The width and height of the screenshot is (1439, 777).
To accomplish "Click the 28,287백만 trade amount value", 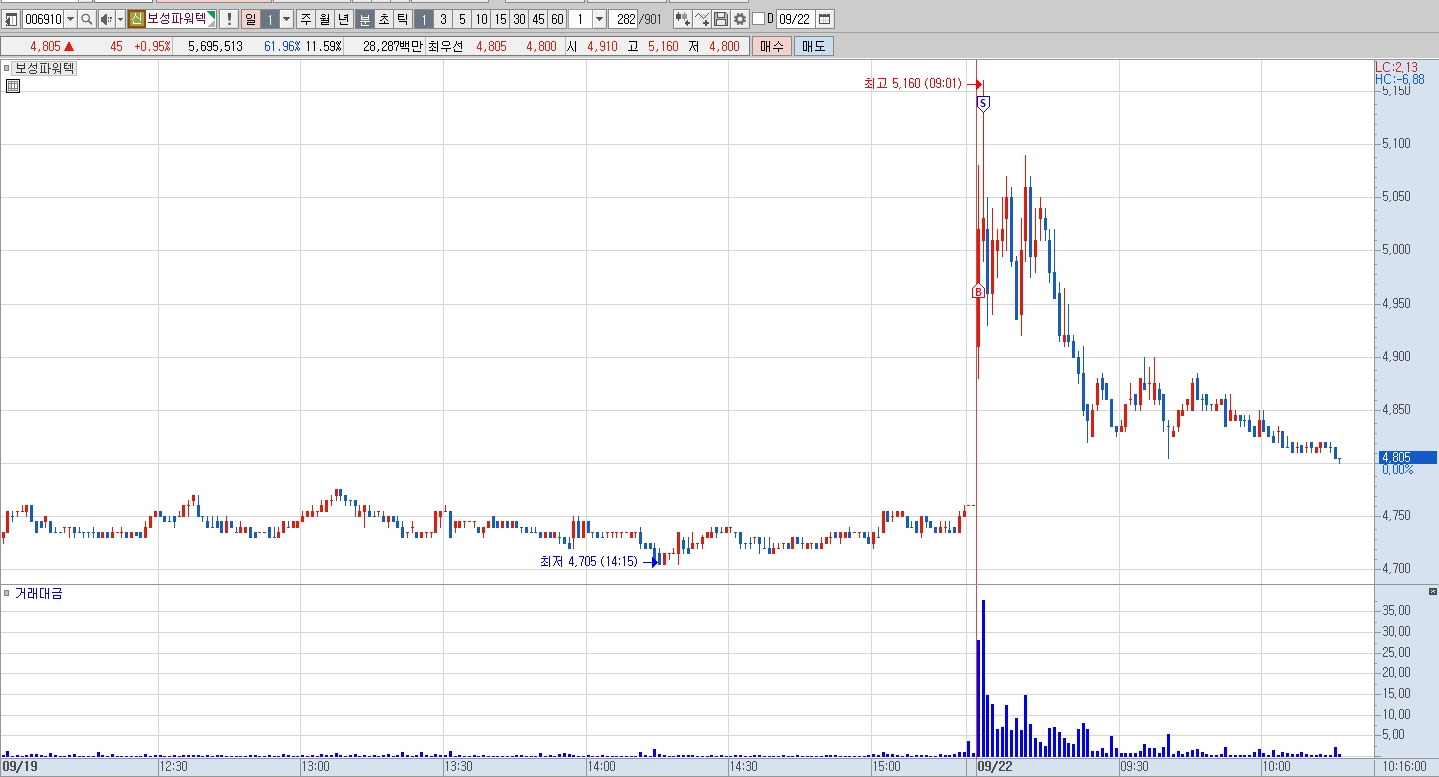I will pyautogui.click(x=393, y=46).
